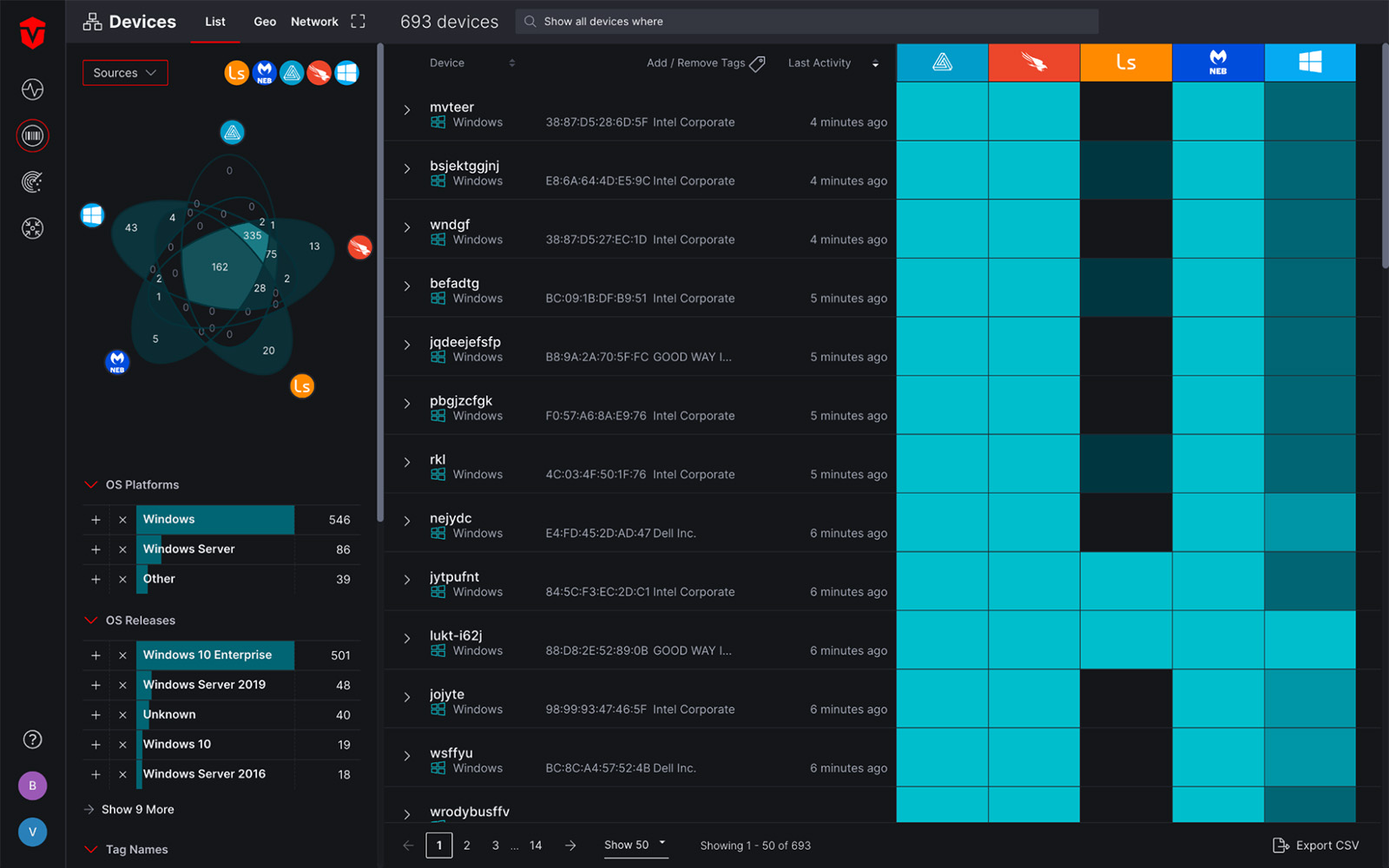Click the Show all devices search field
Viewport: 1389px width, 868px height.
[x=807, y=22]
